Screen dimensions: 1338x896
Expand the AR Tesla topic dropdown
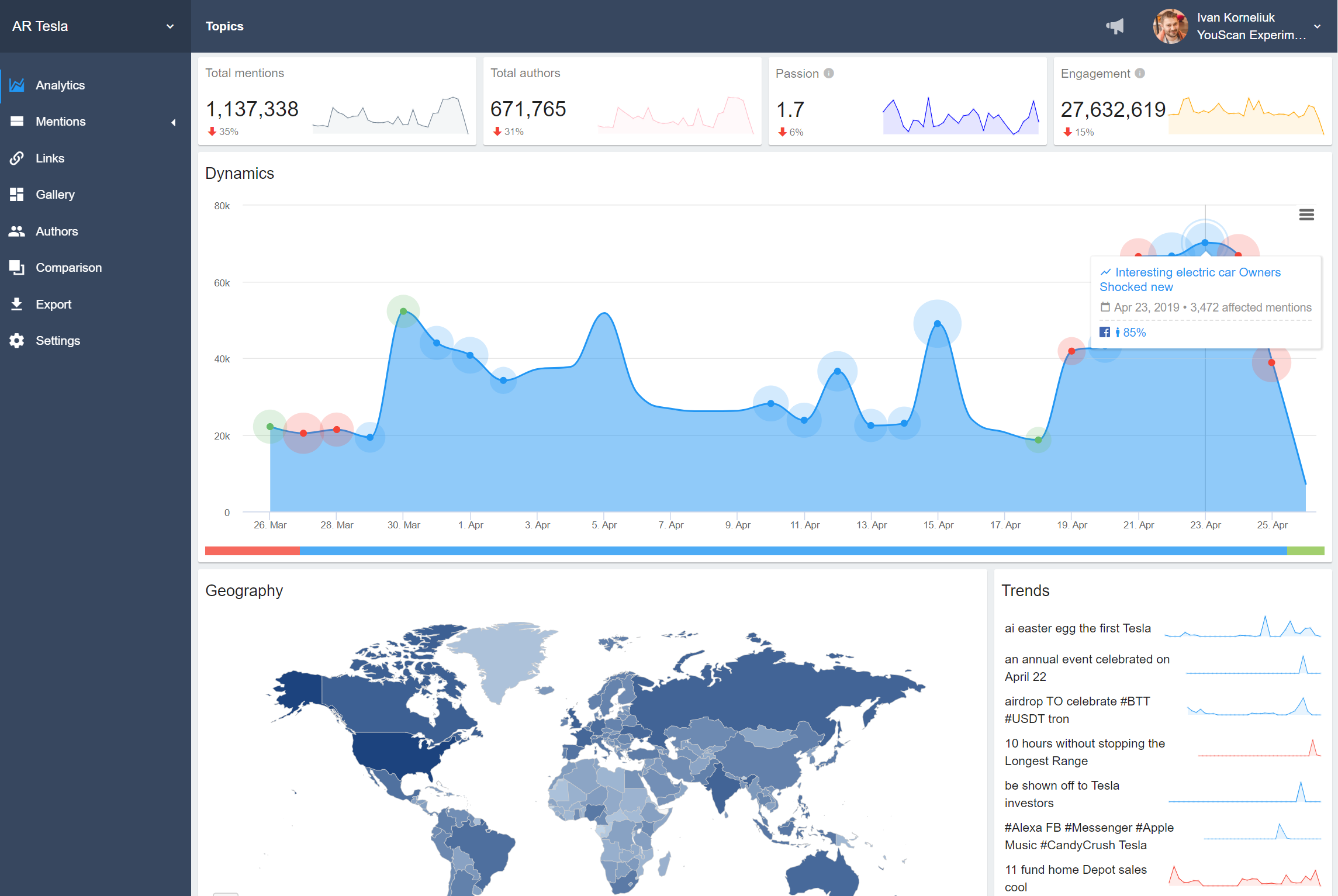170,26
